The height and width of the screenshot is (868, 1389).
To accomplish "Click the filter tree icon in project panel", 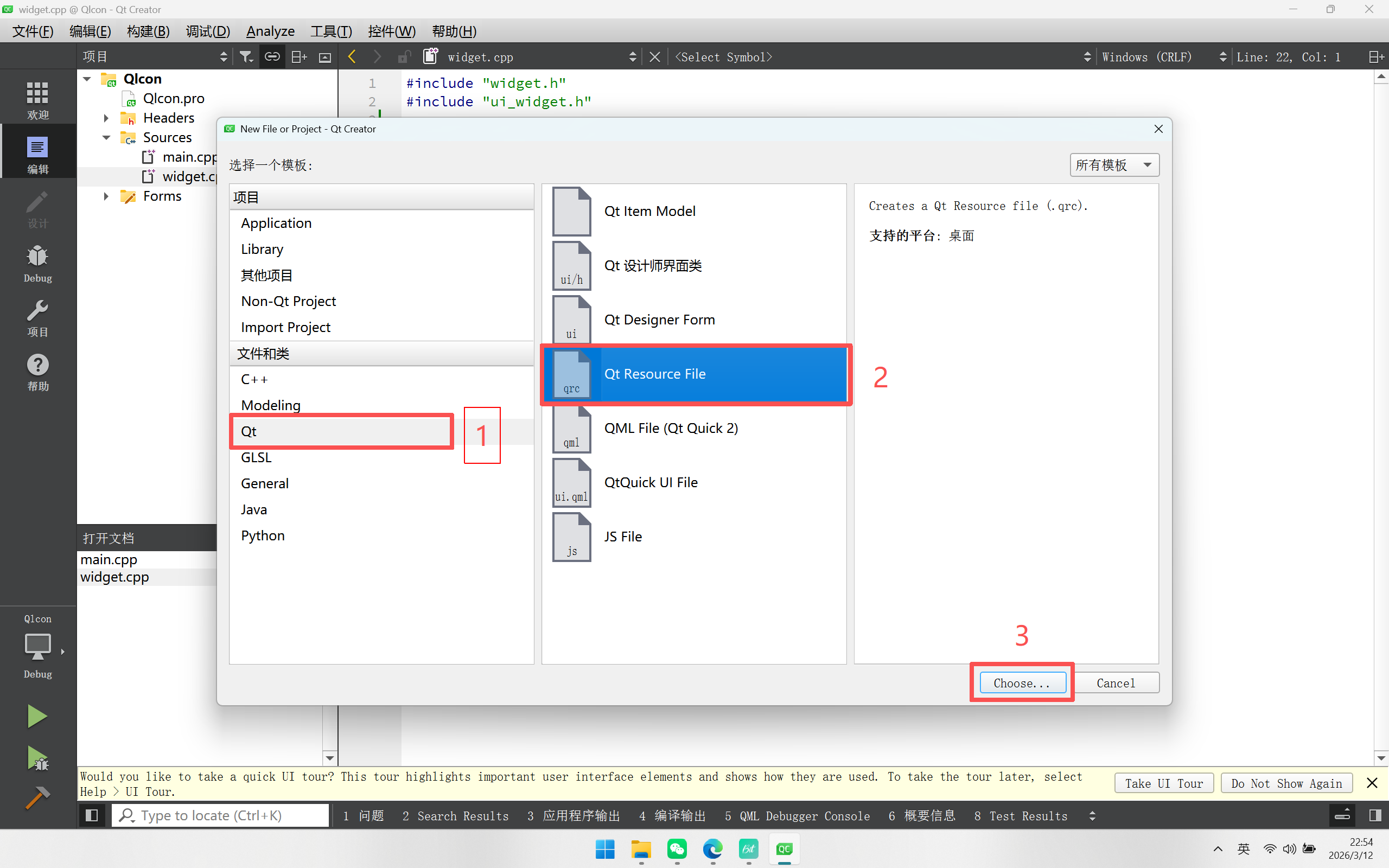I will (x=246, y=57).
